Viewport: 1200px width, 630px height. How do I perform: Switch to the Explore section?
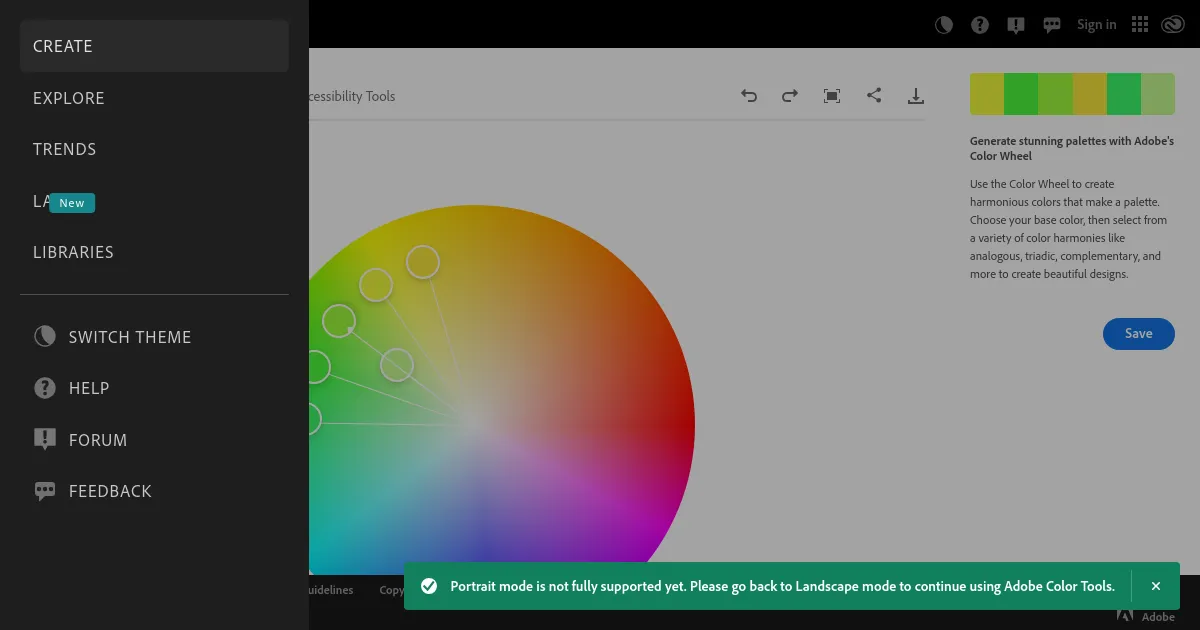point(69,97)
